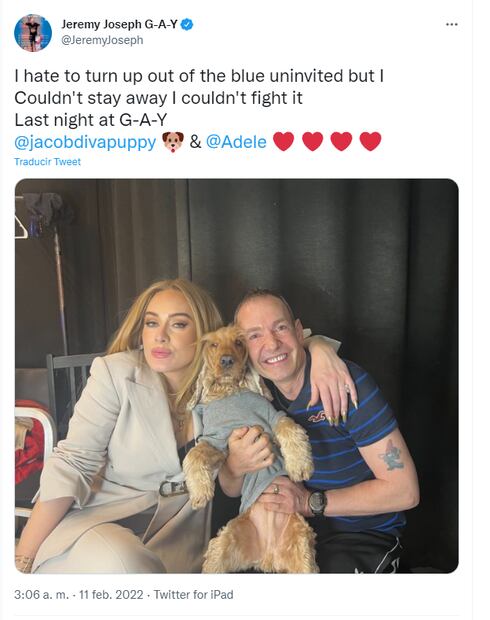Click the last red heart emoji
This screenshot has width=490, height=620.
tap(371, 142)
